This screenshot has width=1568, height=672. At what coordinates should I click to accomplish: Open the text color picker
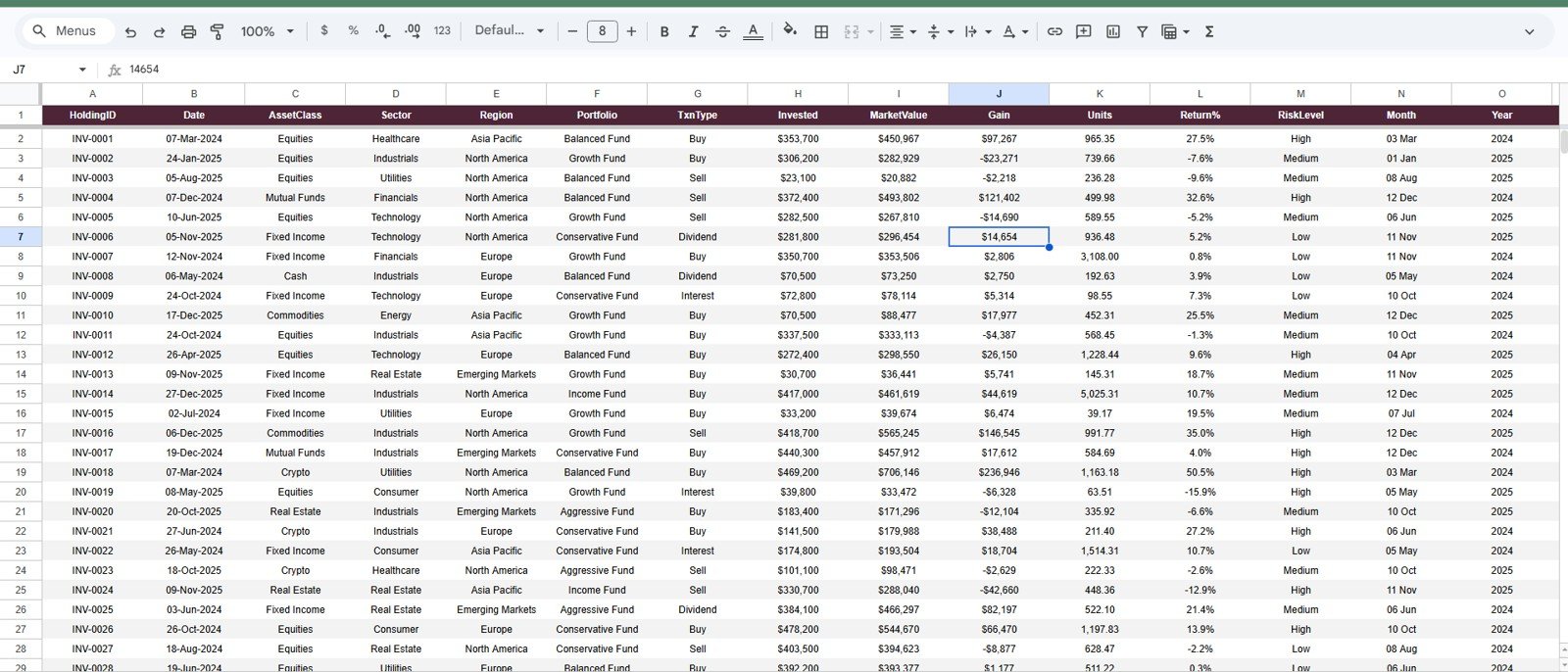tap(753, 31)
